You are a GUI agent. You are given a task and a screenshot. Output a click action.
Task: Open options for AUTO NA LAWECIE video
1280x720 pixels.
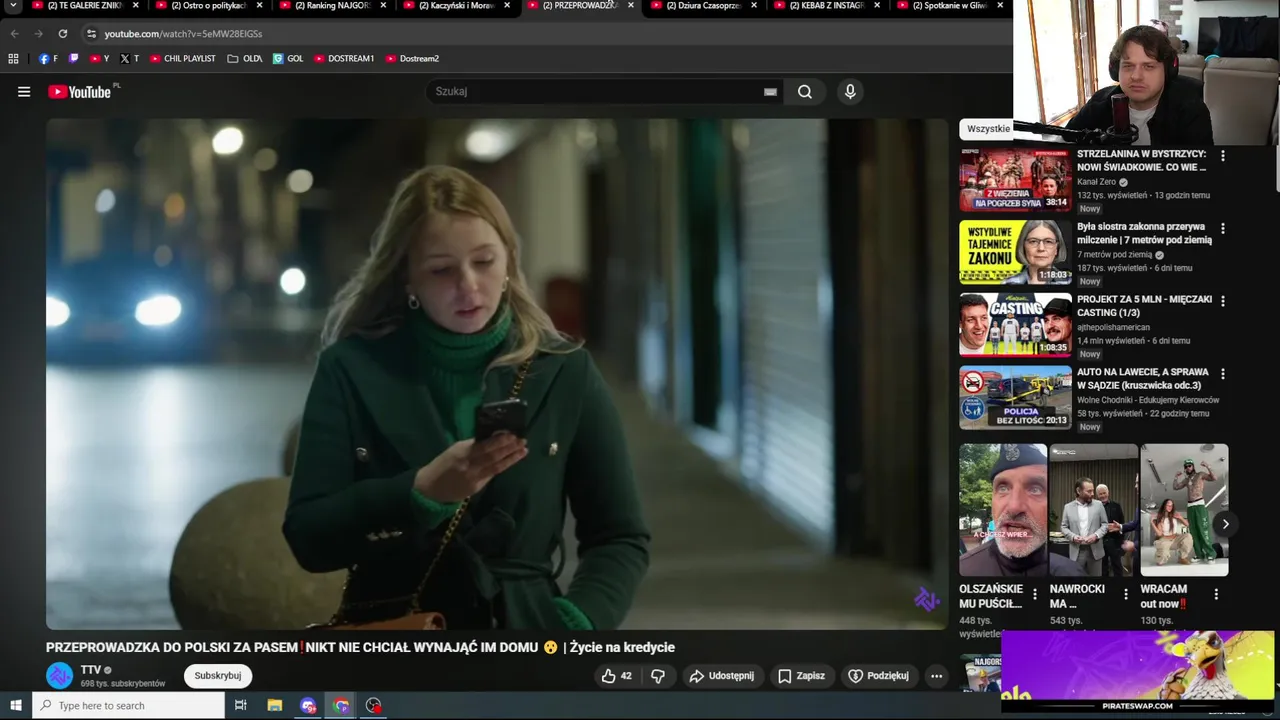(x=1222, y=374)
